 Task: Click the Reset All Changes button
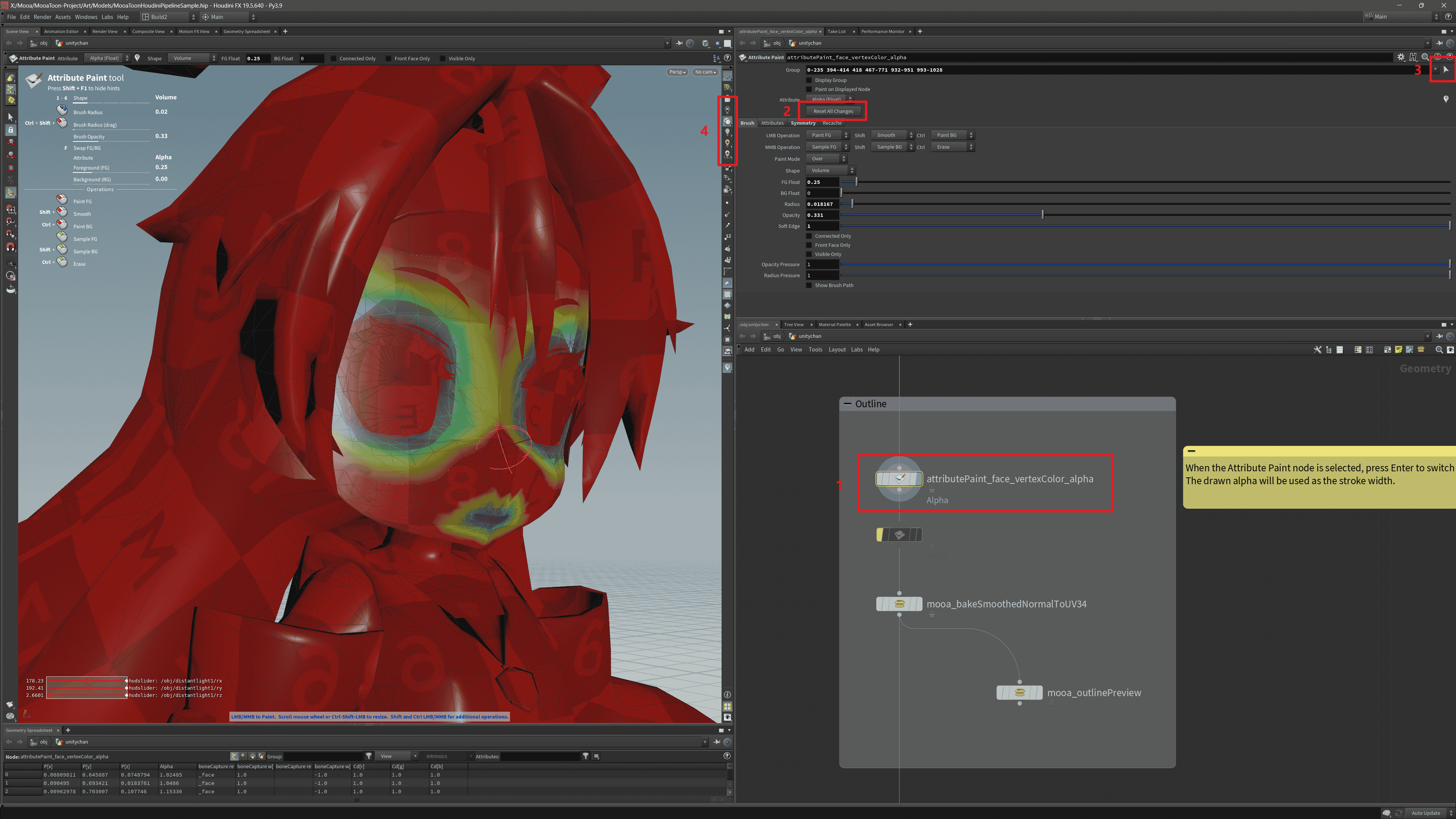833,111
